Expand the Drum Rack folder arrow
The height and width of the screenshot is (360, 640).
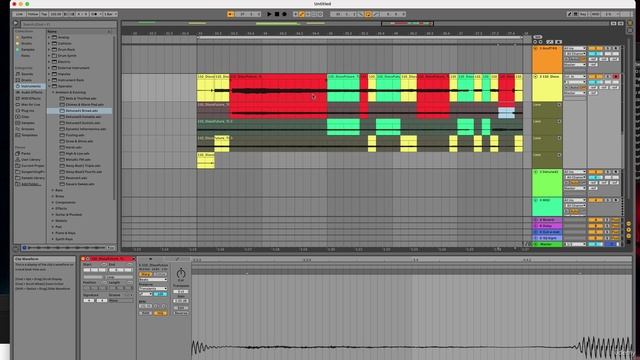[49, 49]
